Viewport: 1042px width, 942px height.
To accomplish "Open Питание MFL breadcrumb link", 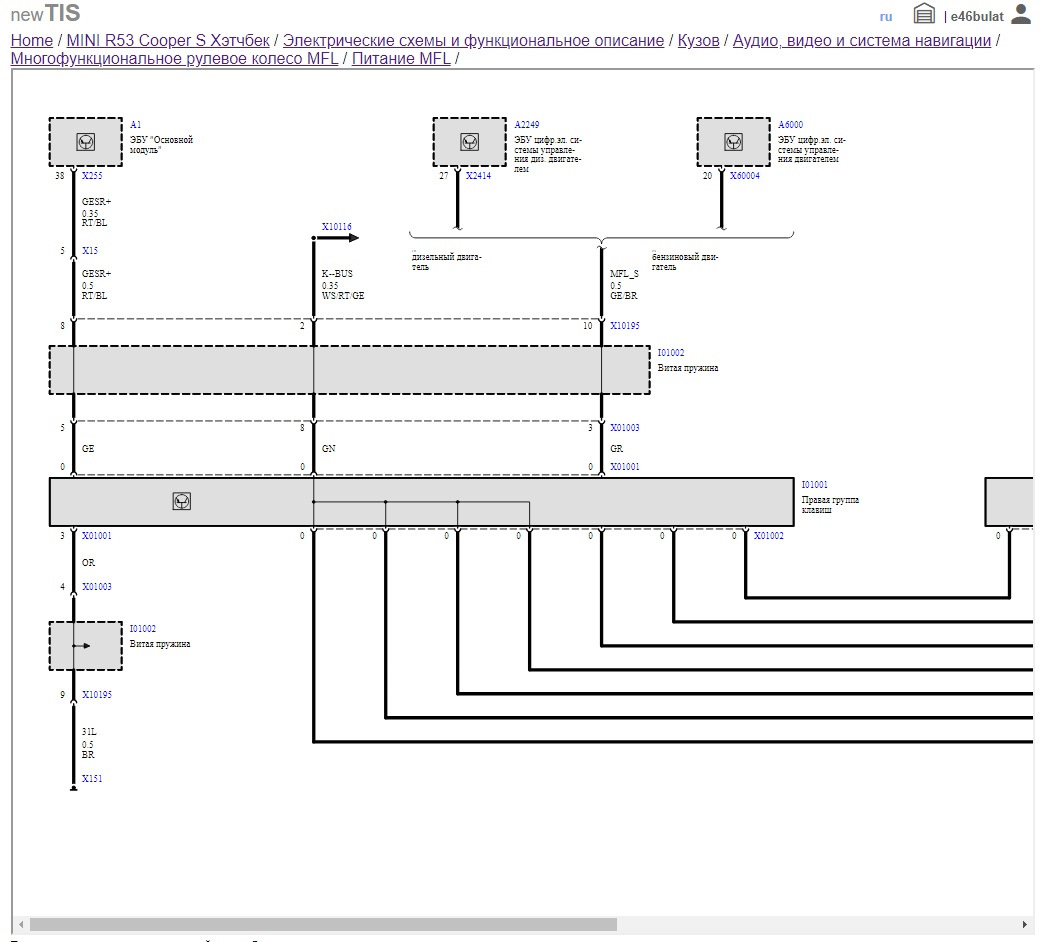I will (x=401, y=58).
